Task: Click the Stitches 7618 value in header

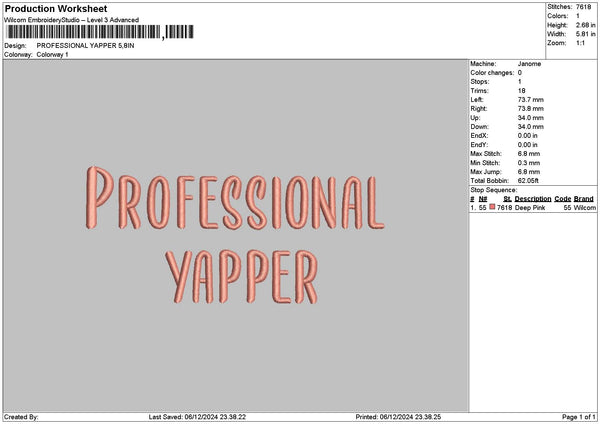Action: [584, 7]
